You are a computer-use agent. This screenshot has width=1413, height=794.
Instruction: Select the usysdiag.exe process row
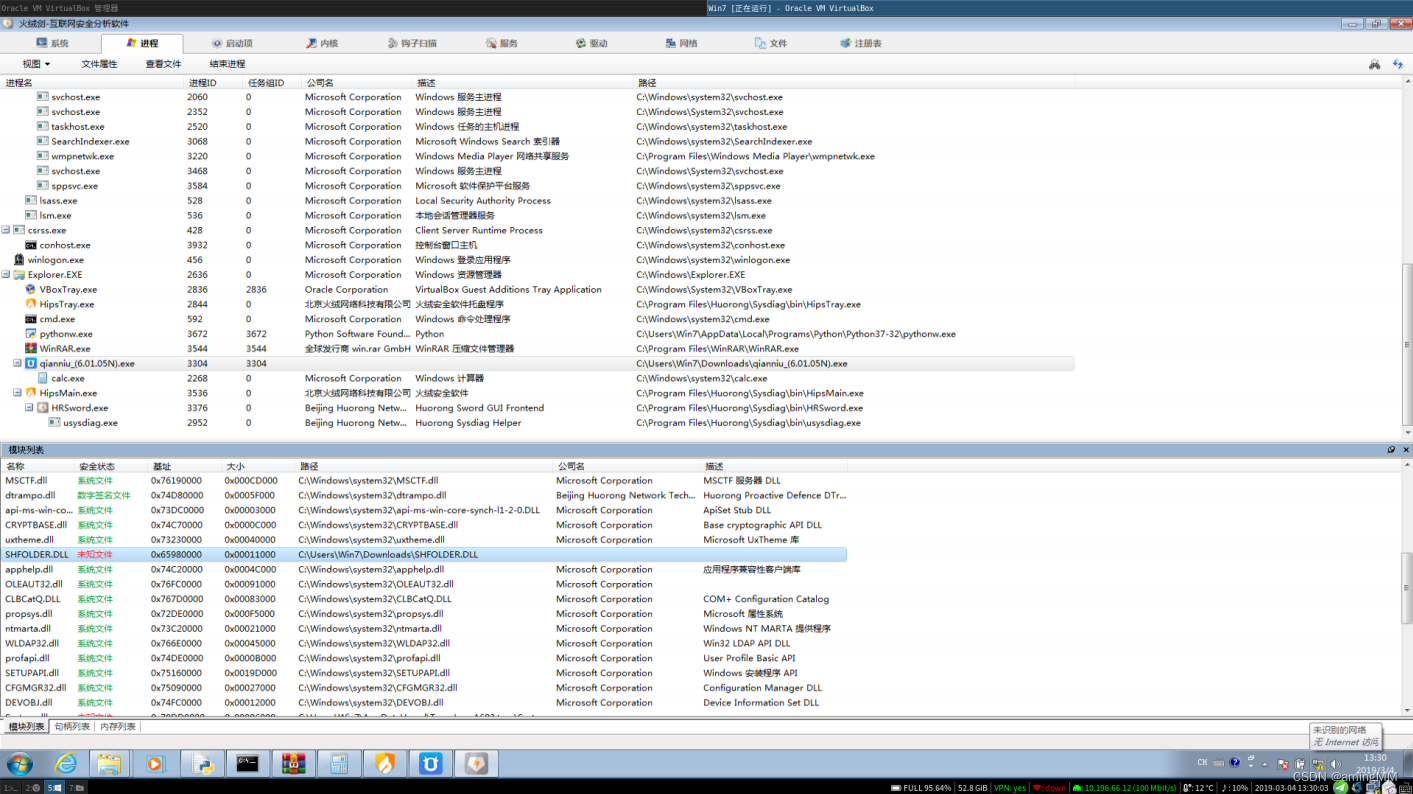click(x=538, y=423)
